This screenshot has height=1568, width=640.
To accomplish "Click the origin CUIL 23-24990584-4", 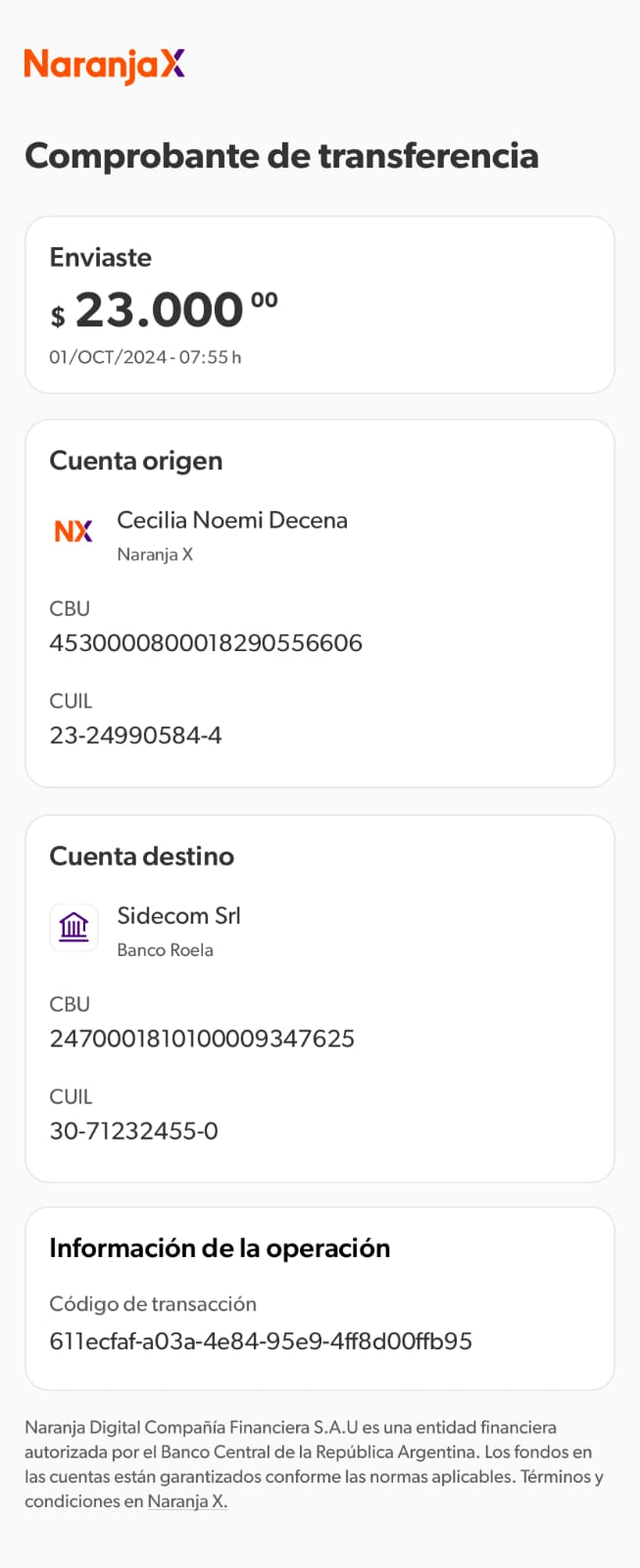I will pyautogui.click(x=135, y=735).
